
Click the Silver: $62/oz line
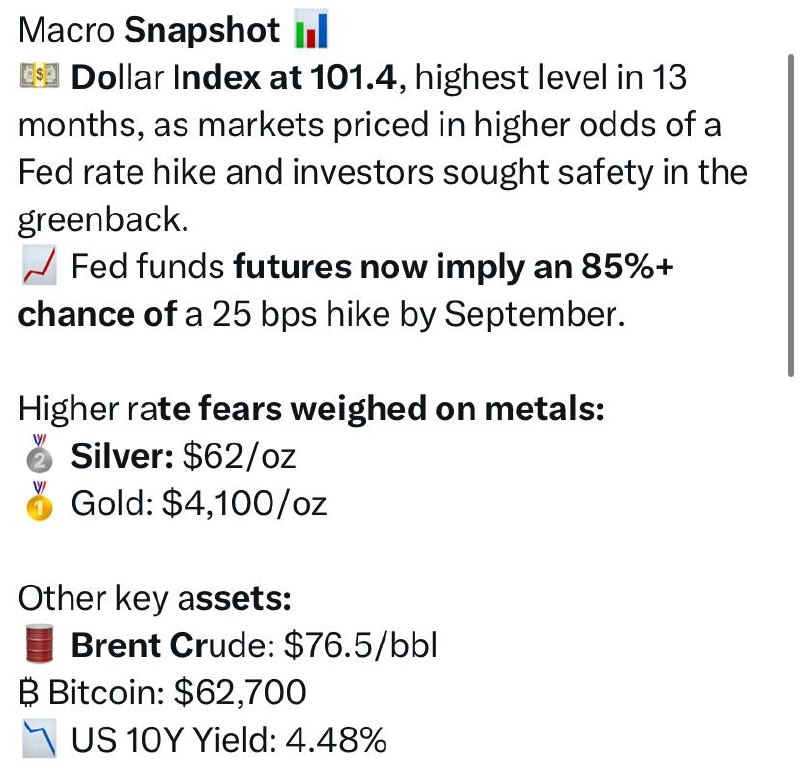(183, 455)
